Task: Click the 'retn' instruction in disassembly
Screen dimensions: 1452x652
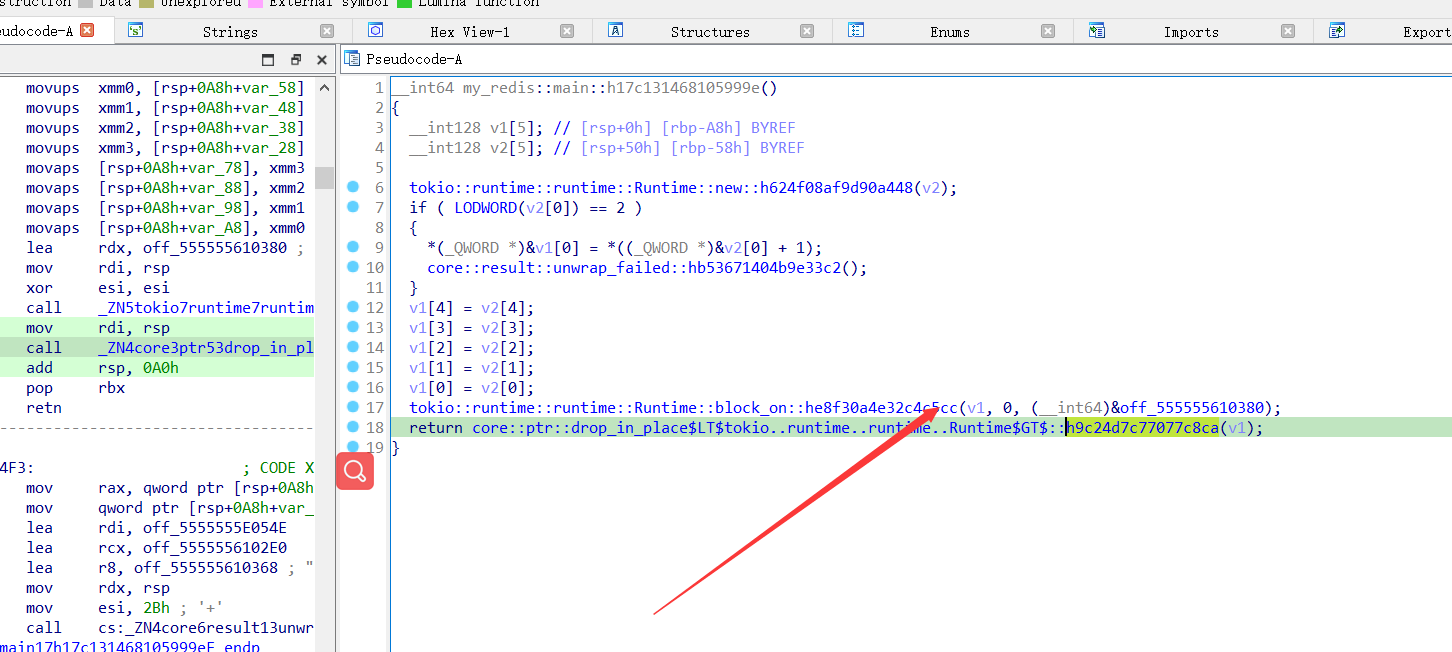Action: pos(44,407)
